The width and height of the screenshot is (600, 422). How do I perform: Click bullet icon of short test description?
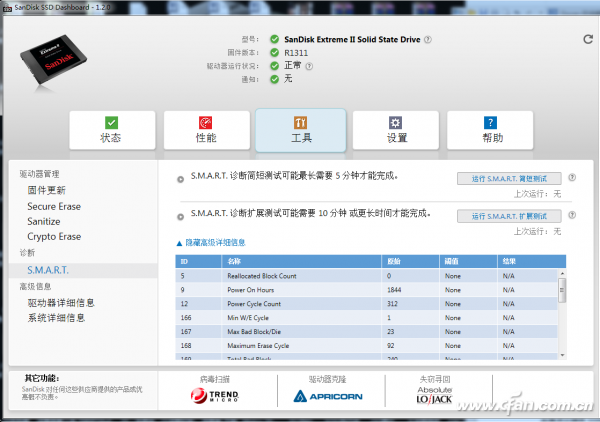pyautogui.click(x=180, y=179)
